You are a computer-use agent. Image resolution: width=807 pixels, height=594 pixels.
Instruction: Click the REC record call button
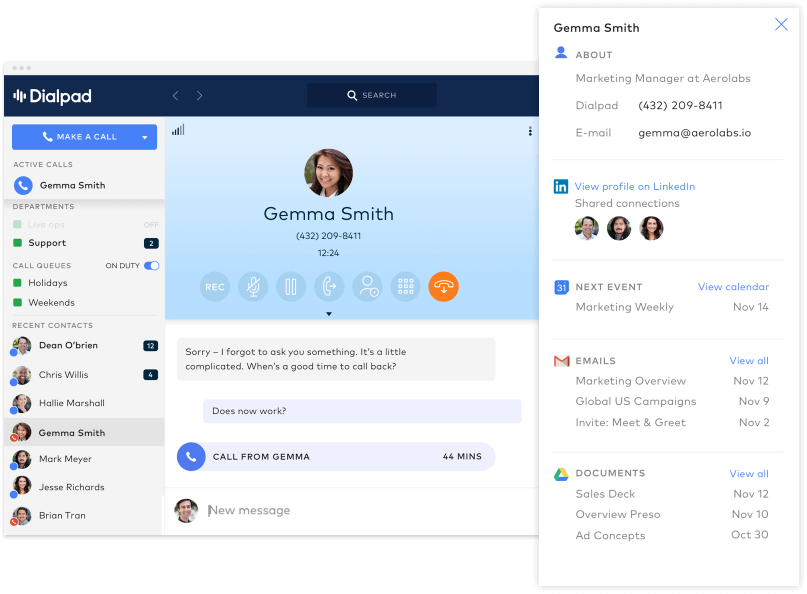[x=215, y=287]
